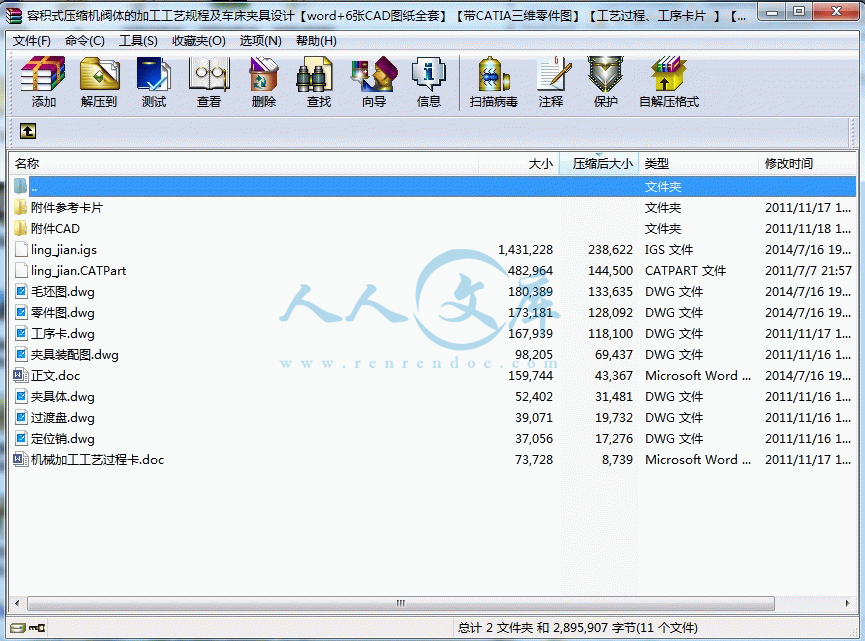Image resolution: width=865 pixels, height=641 pixels.
Task: Click the 删除 (Delete) toolbar icon
Action: point(264,74)
